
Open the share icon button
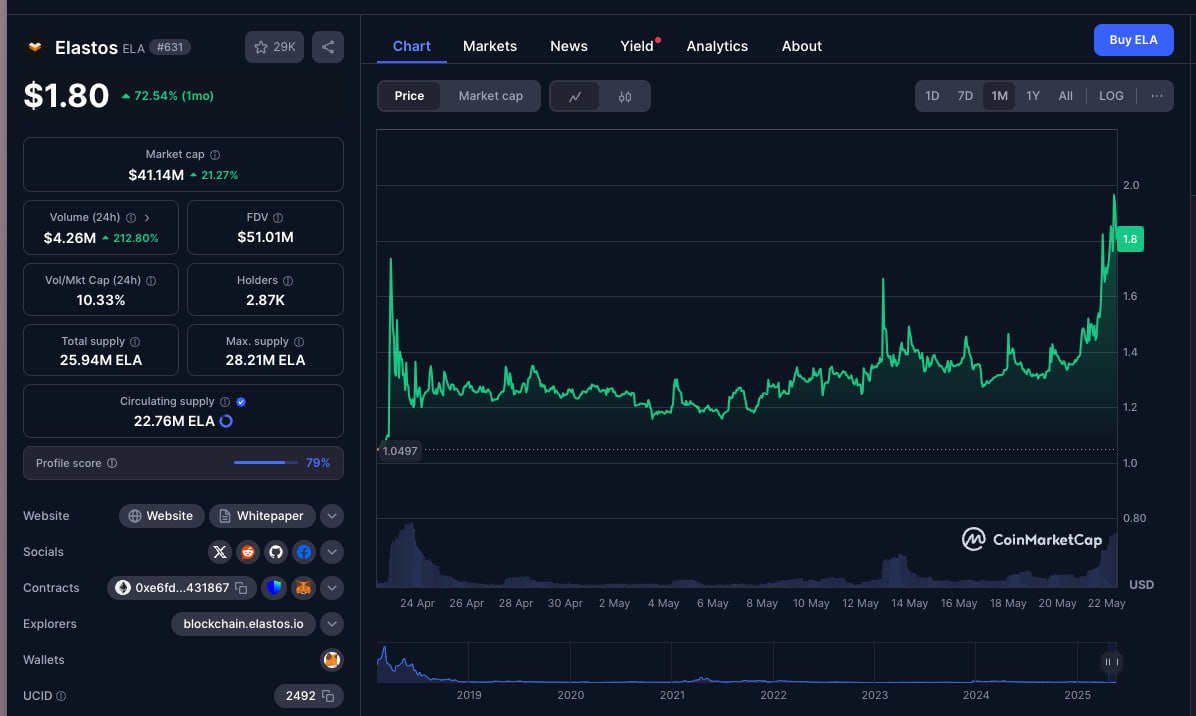328,47
